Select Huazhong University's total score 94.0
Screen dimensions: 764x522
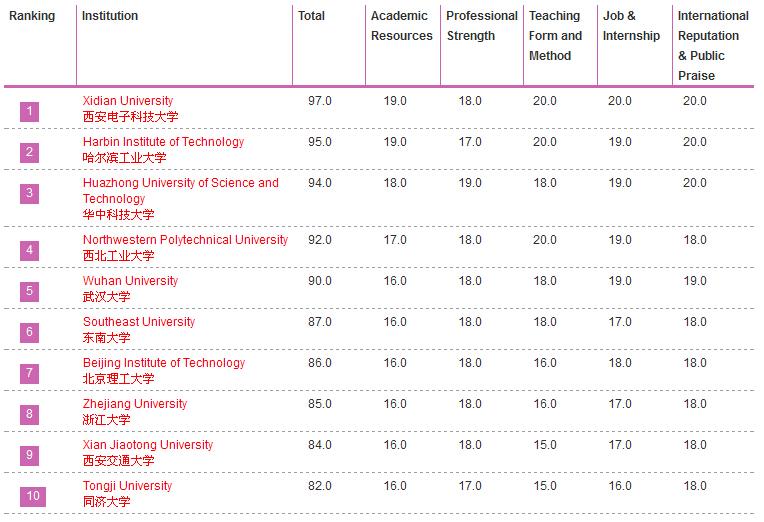[x=320, y=183]
